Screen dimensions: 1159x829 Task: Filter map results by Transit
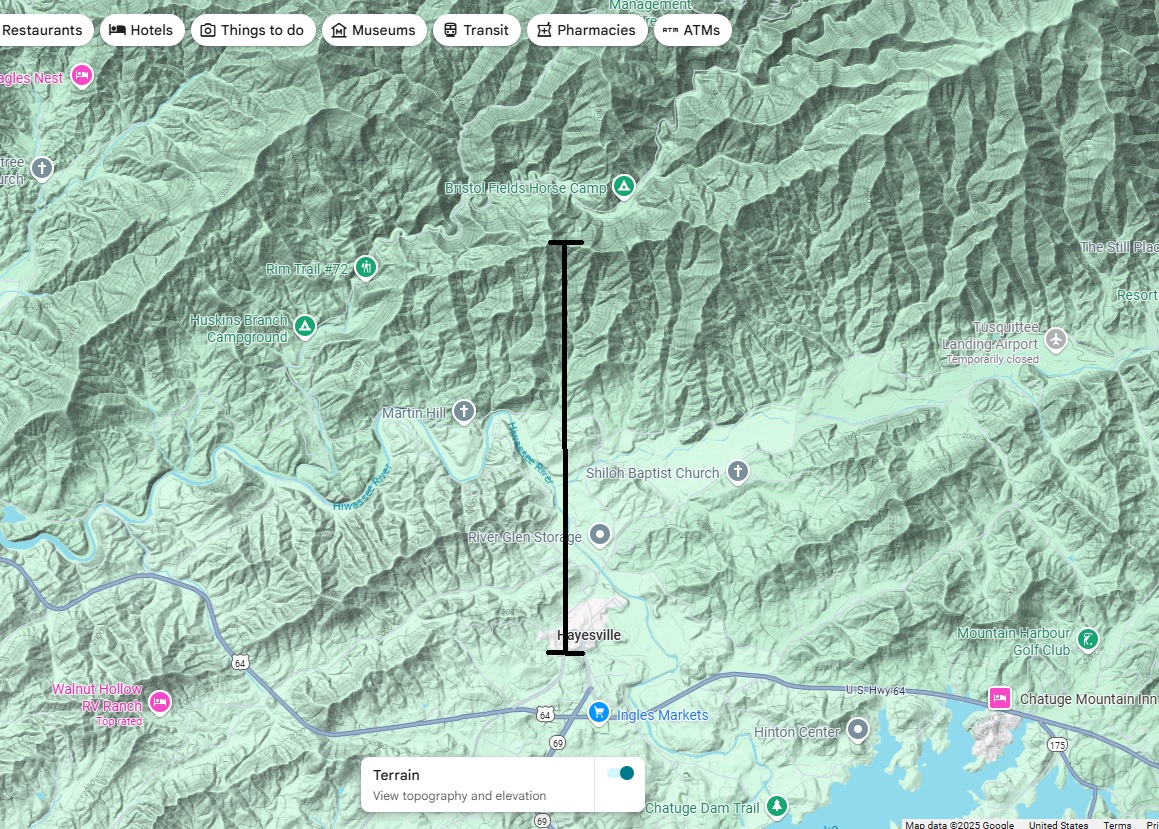click(476, 30)
